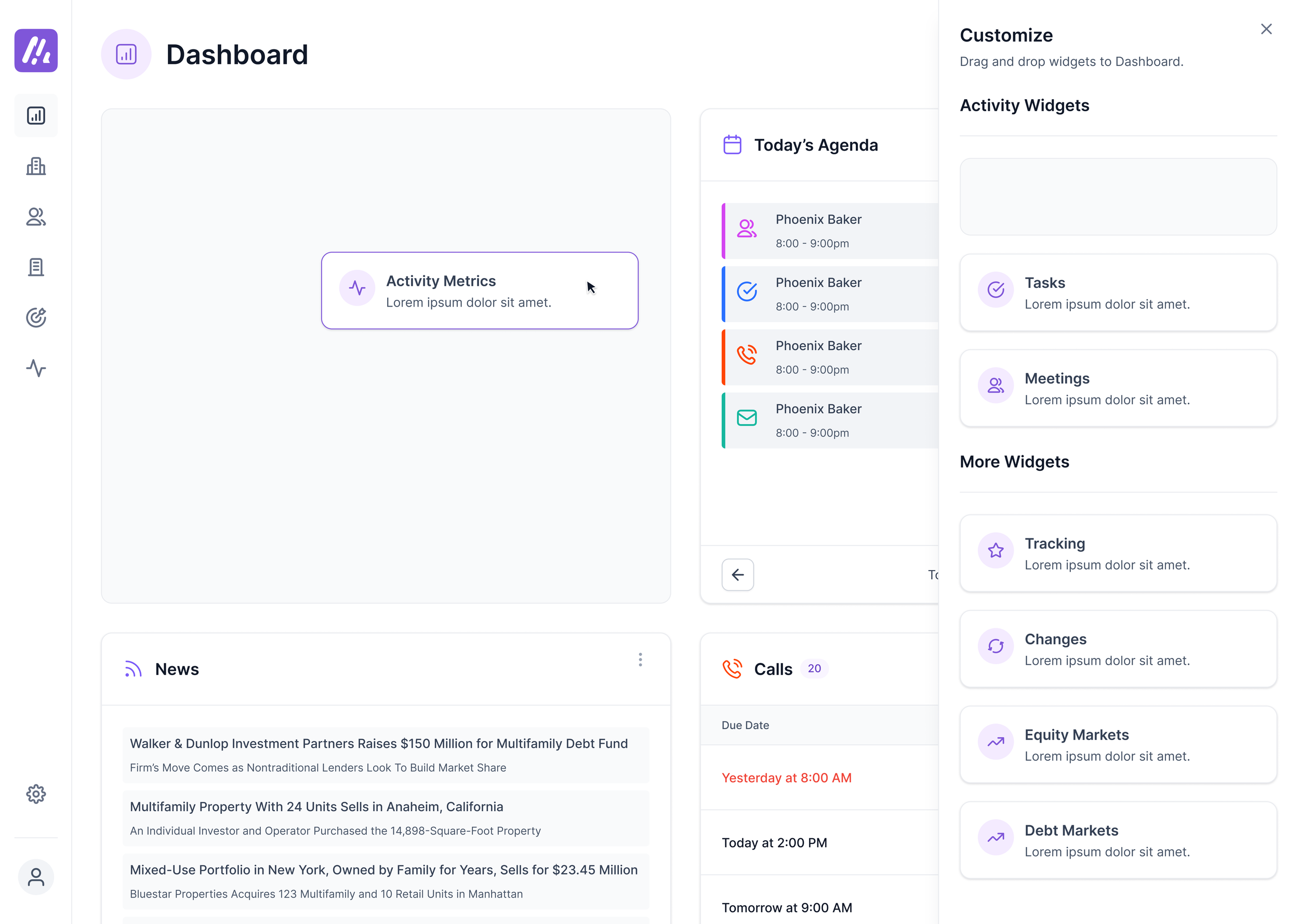This screenshot has height=924, width=1299.
Task: Open the Activity pulse sidebar icon
Action: (36, 368)
